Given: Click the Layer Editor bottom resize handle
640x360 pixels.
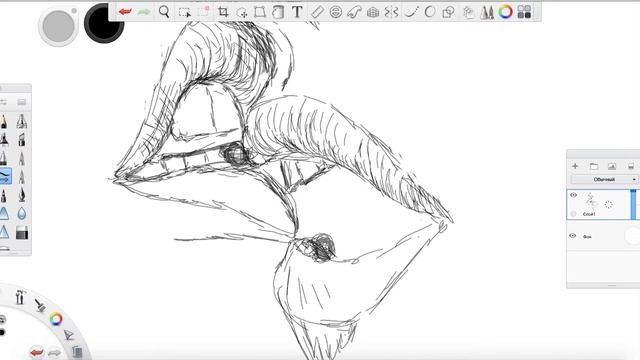Looking at the screenshot, I should [x=612, y=285].
